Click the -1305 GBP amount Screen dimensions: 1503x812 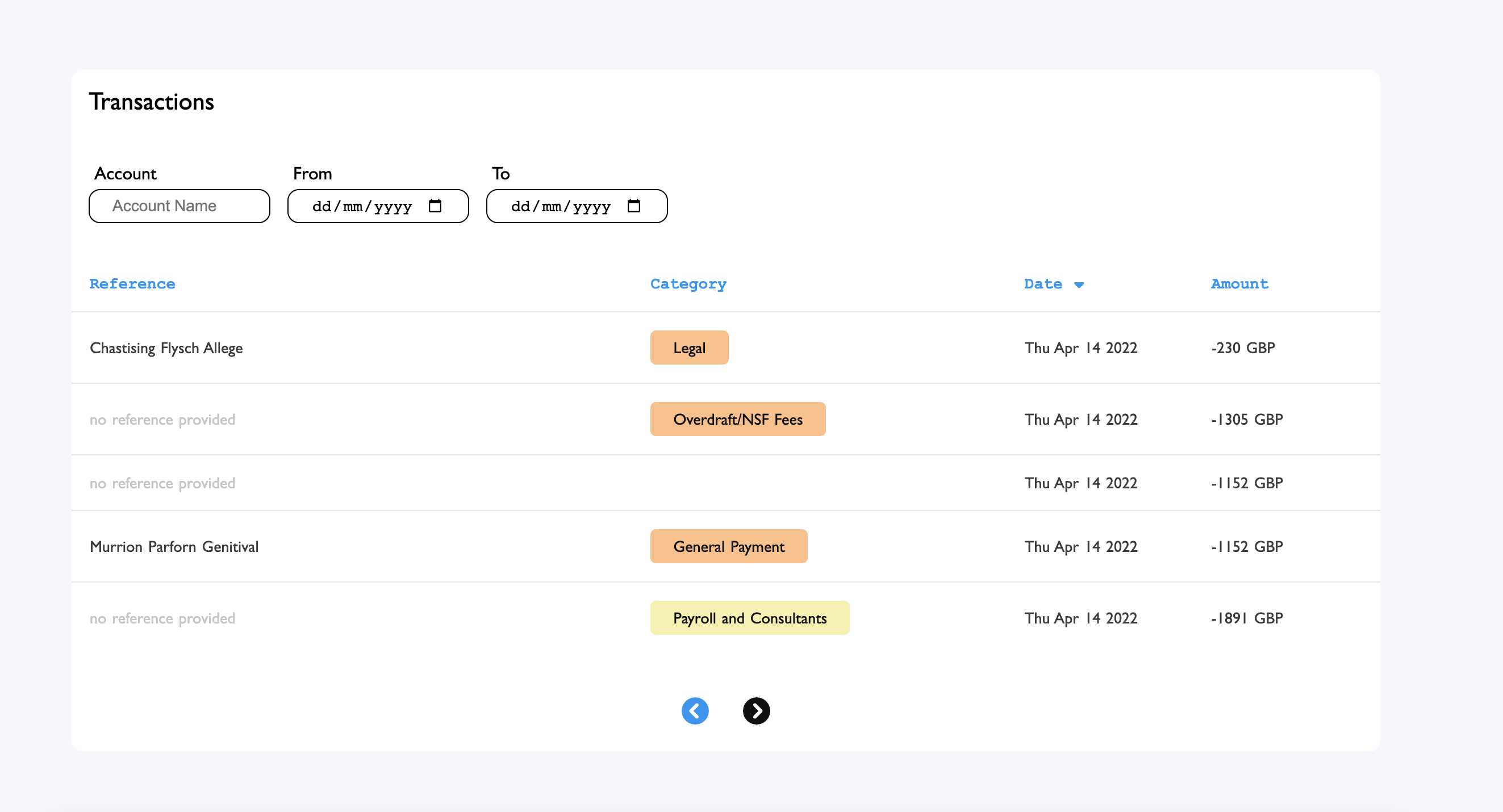point(1247,419)
